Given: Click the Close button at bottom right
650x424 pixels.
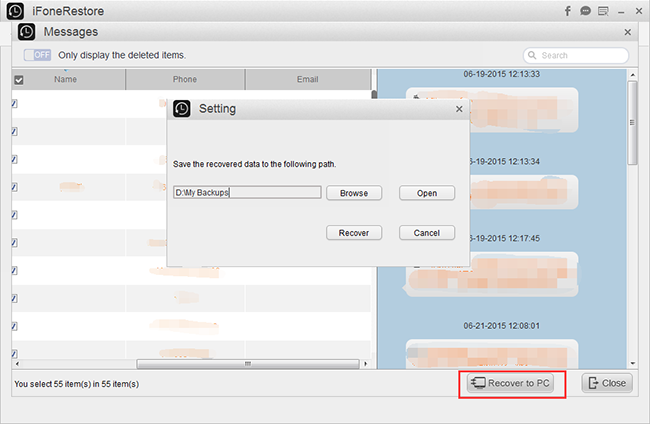Looking at the screenshot, I should point(607,383).
